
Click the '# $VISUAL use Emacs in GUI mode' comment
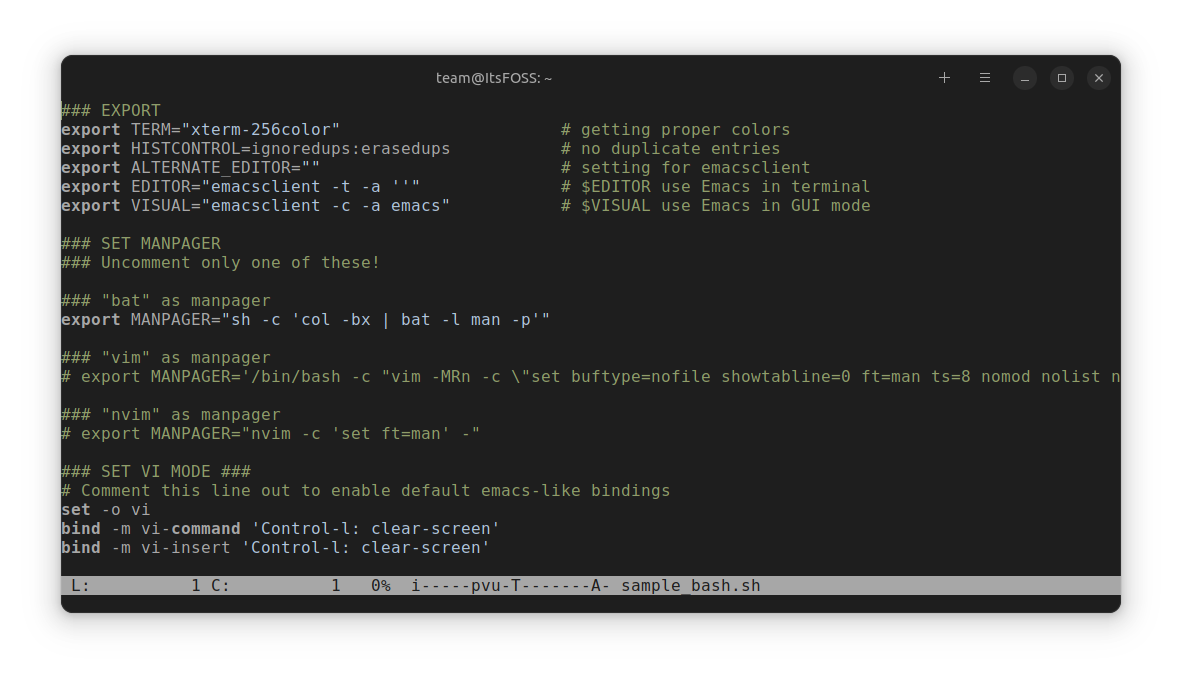pyautogui.click(x=715, y=206)
